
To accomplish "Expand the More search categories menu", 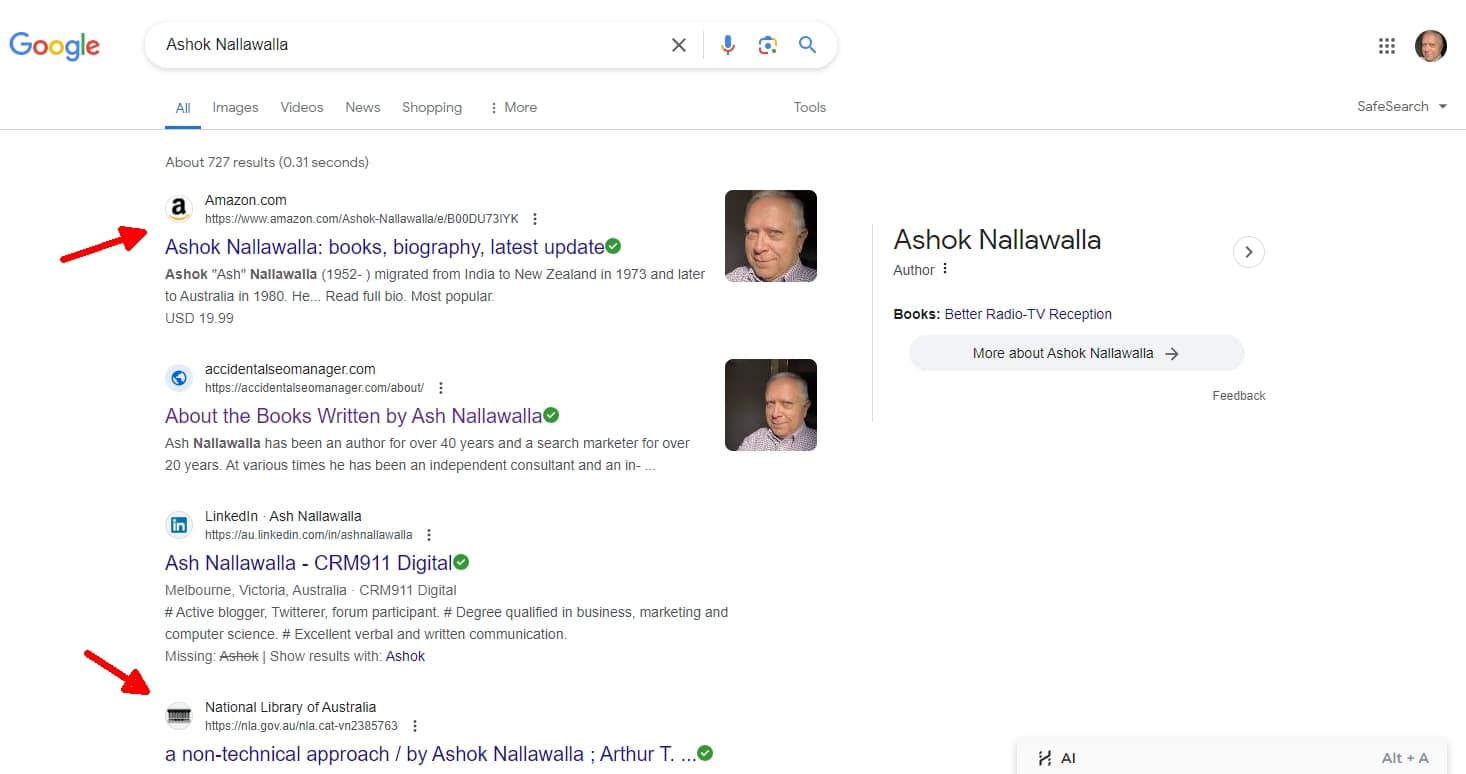I will (x=513, y=107).
